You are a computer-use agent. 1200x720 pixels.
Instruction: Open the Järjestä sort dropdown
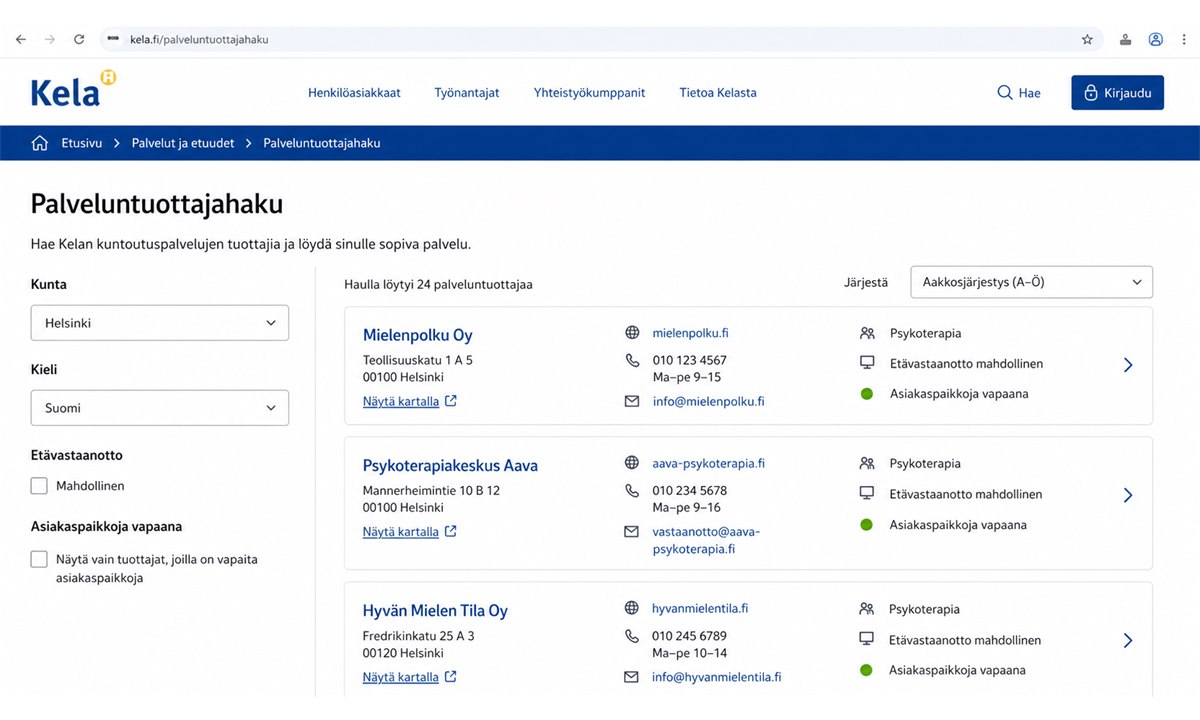click(x=1031, y=282)
